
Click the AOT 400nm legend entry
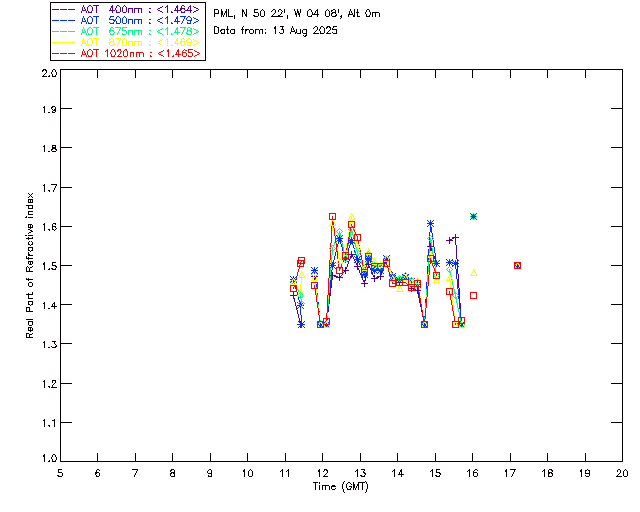[127, 9]
